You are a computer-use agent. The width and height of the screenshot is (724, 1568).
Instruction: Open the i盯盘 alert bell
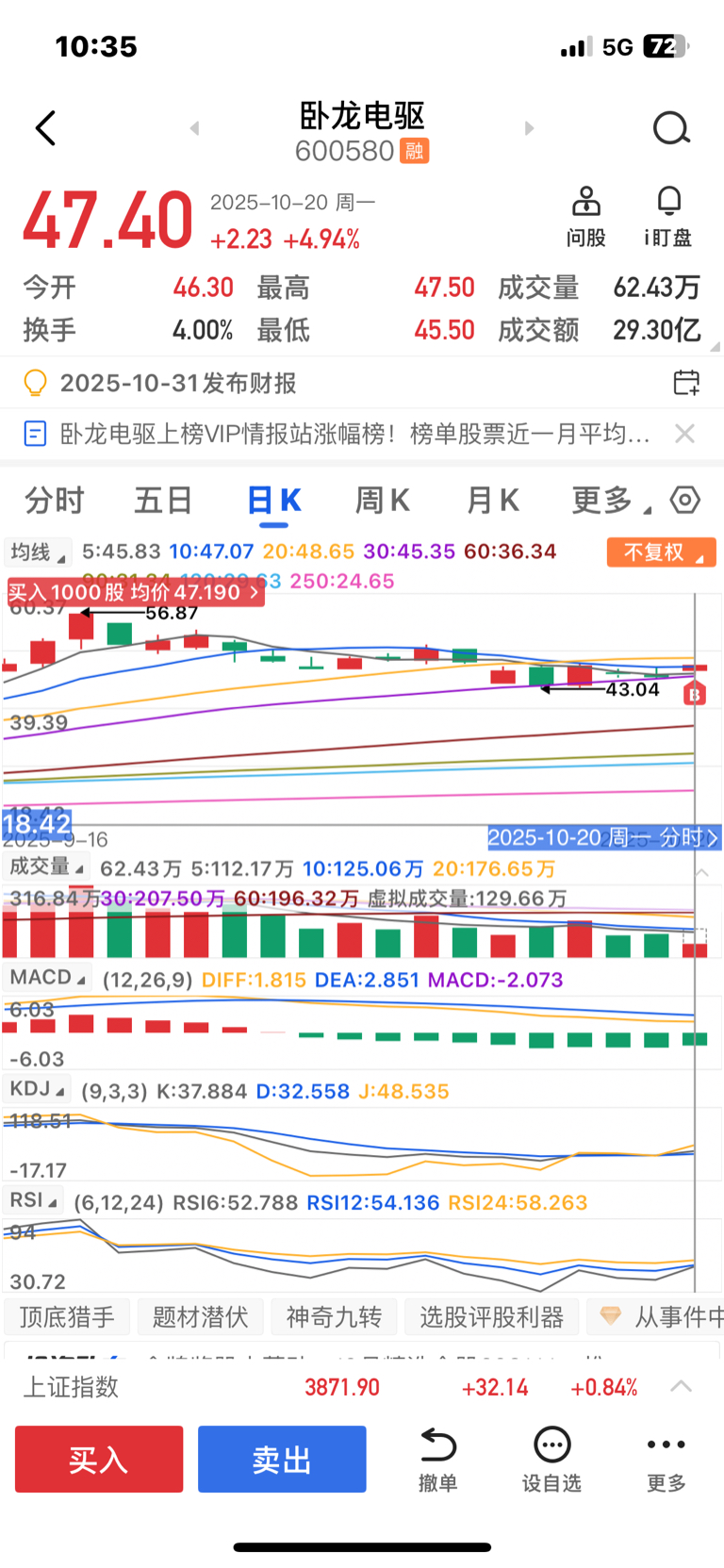pyautogui.click(x=668, y=217)
